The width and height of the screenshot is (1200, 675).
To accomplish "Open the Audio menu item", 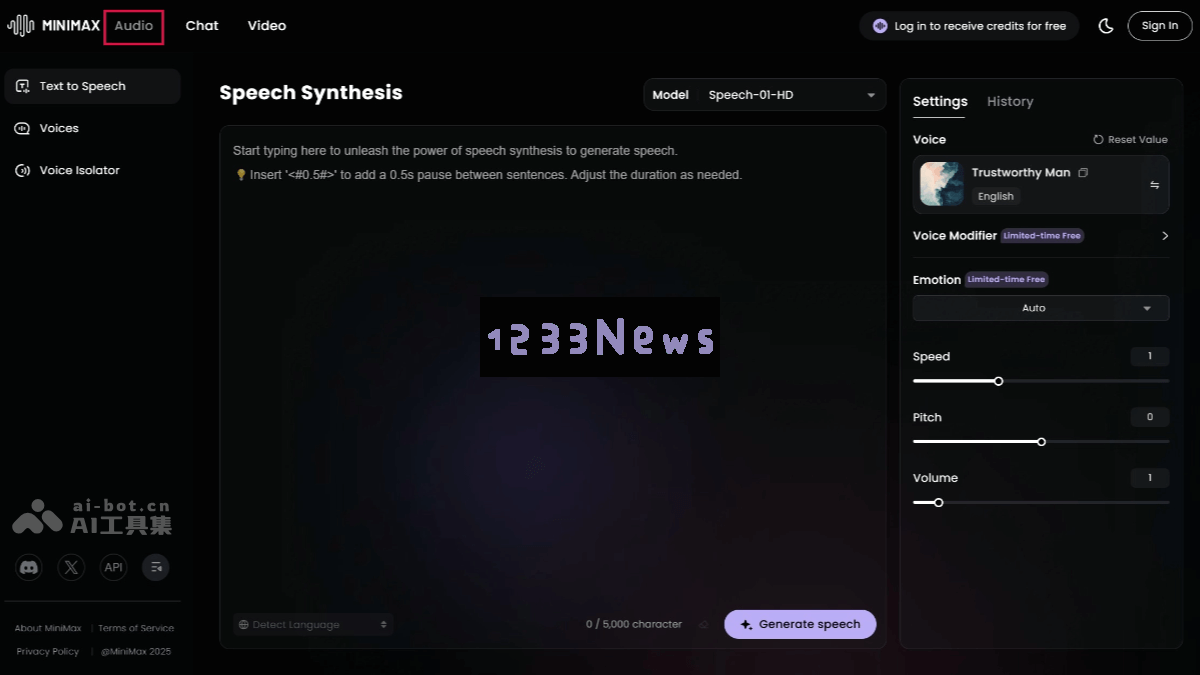I will click(134, 26).
